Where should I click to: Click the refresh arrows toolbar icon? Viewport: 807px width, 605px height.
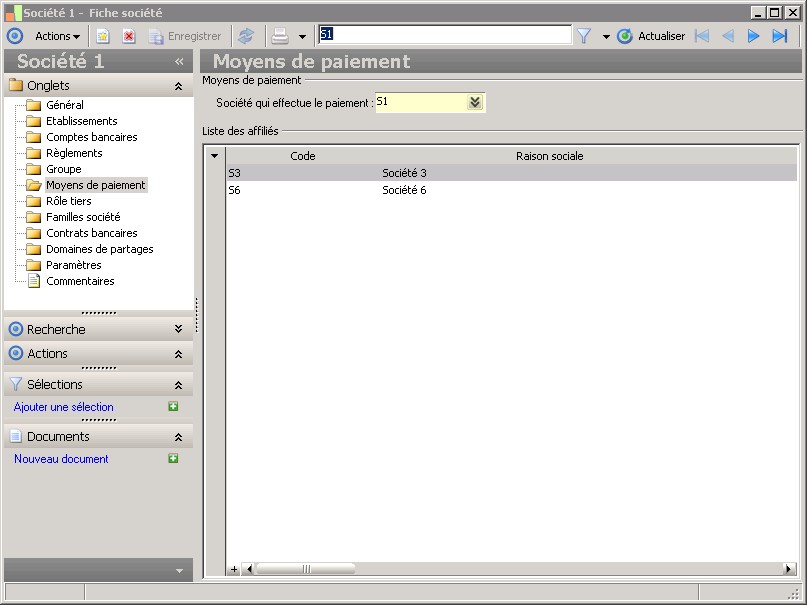point(246,36)
